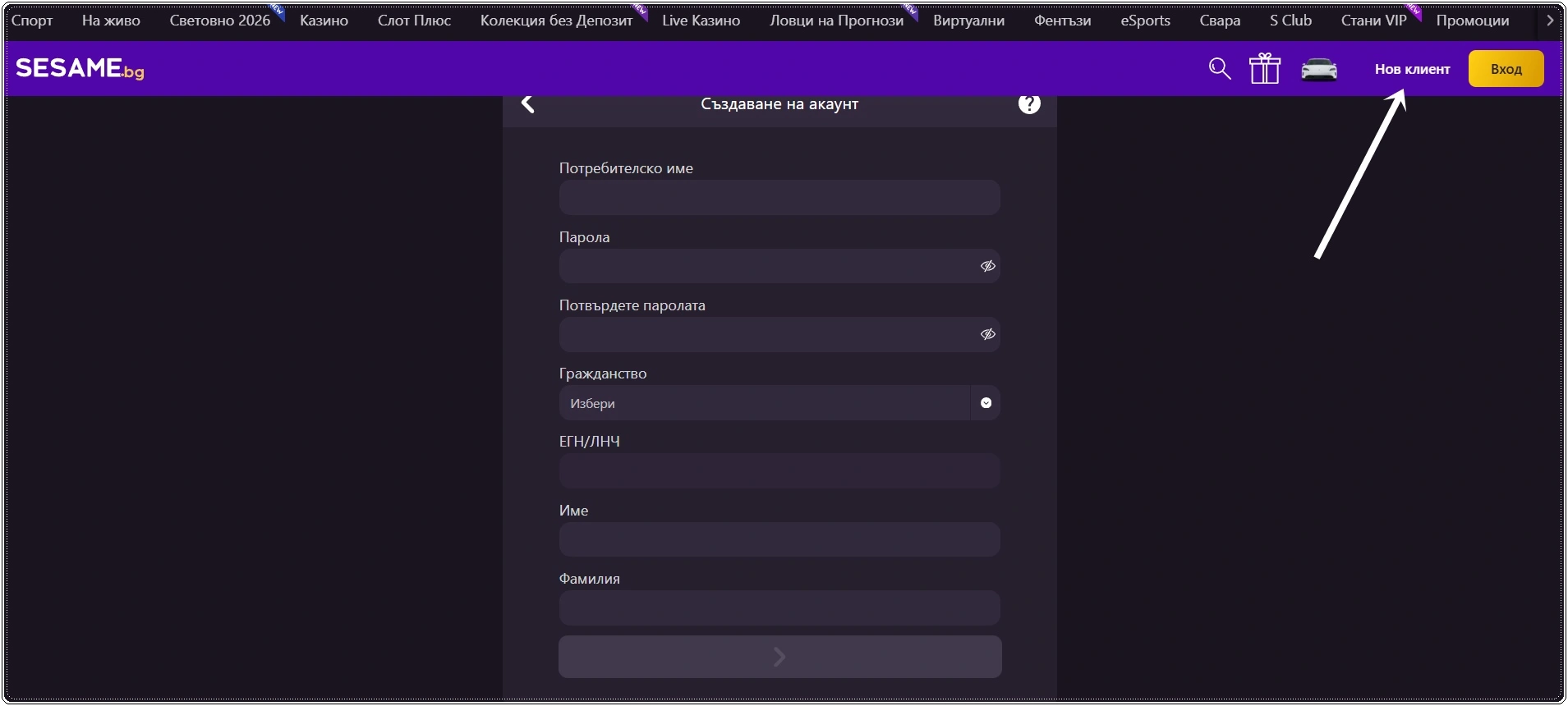
Task: Select the Фамилия text field
Action: click(x=779, y=608)
